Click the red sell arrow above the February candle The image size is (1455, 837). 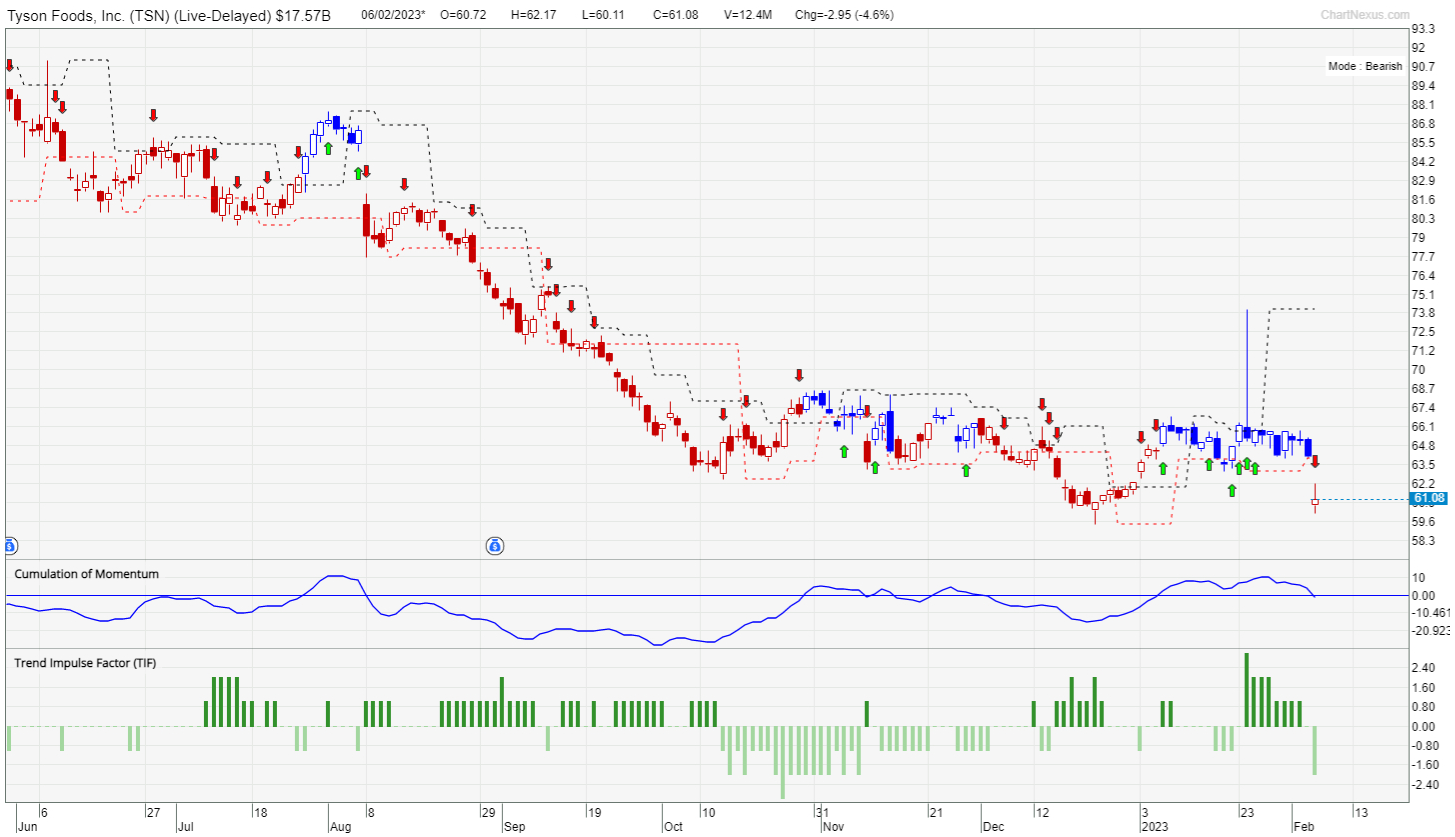coord(1316,461)
